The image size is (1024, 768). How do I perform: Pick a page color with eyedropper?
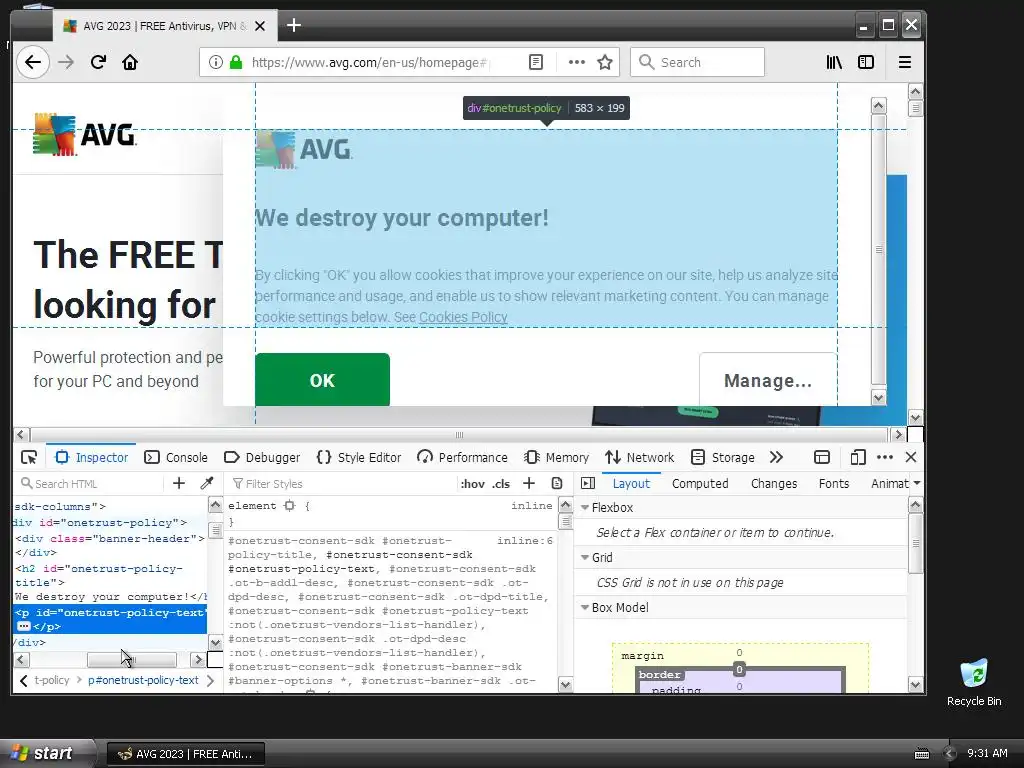click(207, 483)
